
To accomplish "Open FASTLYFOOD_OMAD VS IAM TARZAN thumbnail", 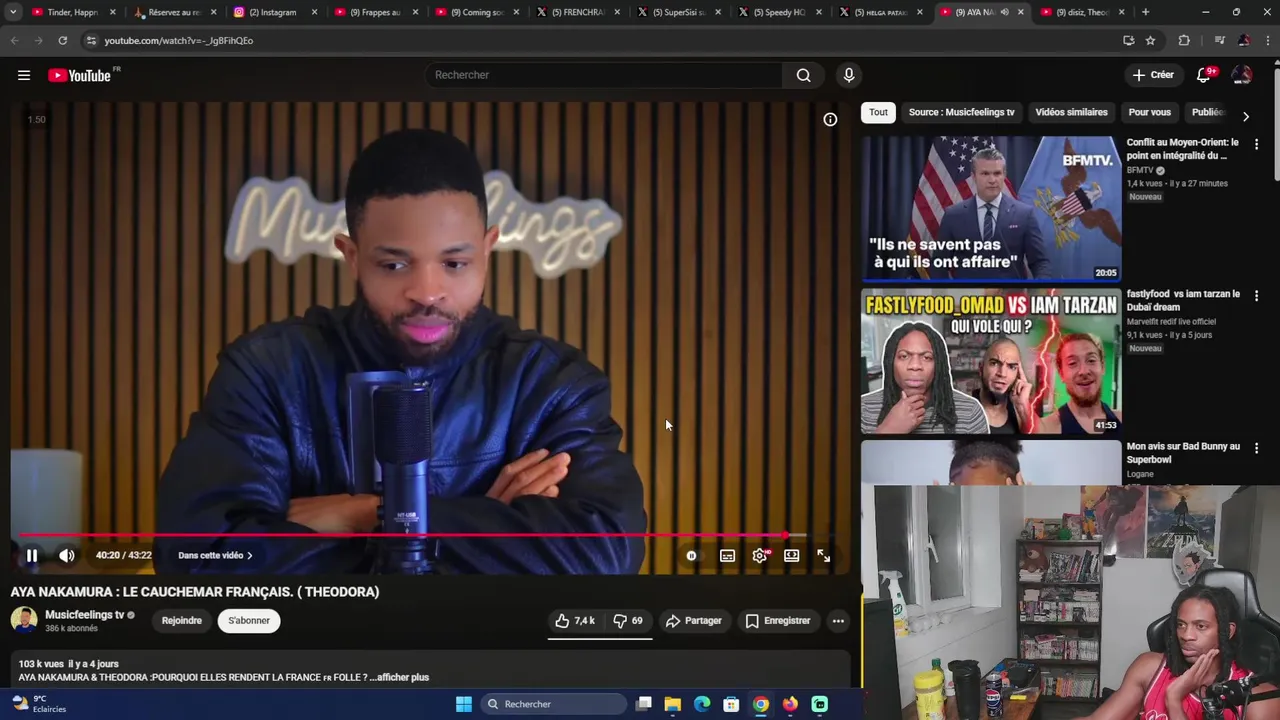I will pyautogui.click(x=991, y=361).
